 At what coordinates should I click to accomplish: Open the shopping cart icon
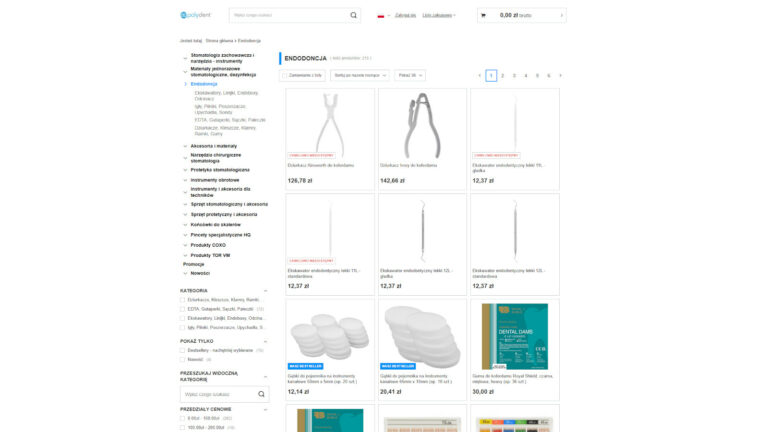point(483,15)
